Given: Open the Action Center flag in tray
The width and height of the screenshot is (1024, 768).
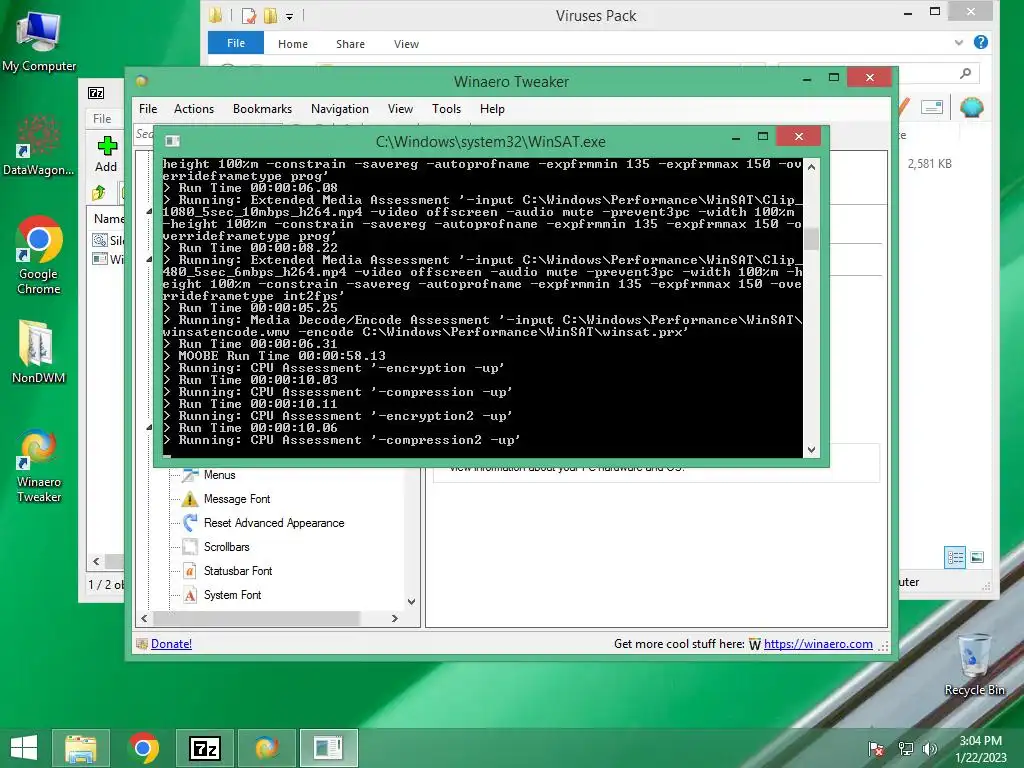Looking at the screenshot, I should (x=876, y=749).
